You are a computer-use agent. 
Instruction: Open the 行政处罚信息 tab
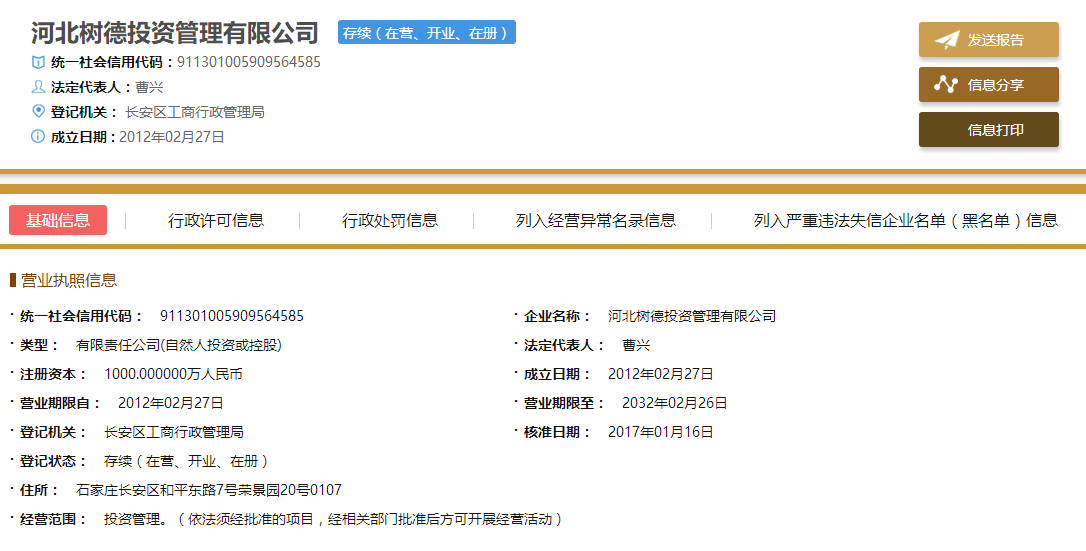click(x=390, y=221)
